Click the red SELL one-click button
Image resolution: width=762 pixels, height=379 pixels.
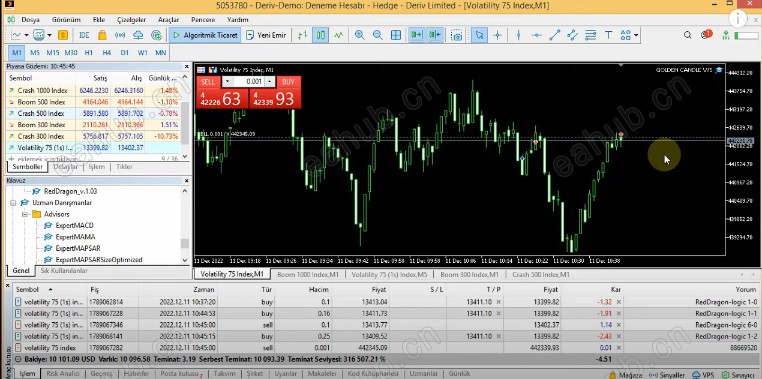208,82
